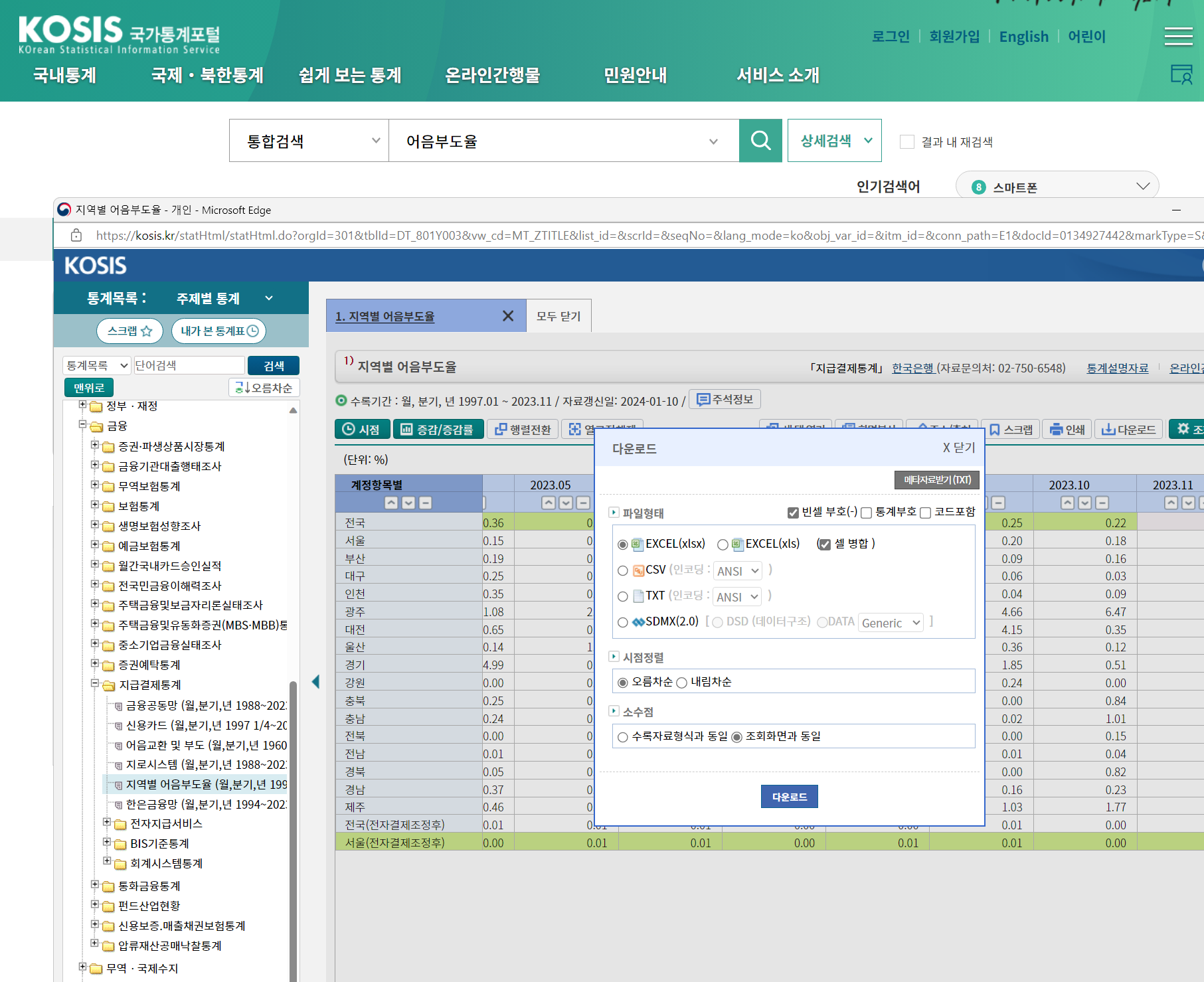Viewport: 1204px width, 982px height.
Task: Open the hamburger menu icon at top right
Action: point(1178,37)
